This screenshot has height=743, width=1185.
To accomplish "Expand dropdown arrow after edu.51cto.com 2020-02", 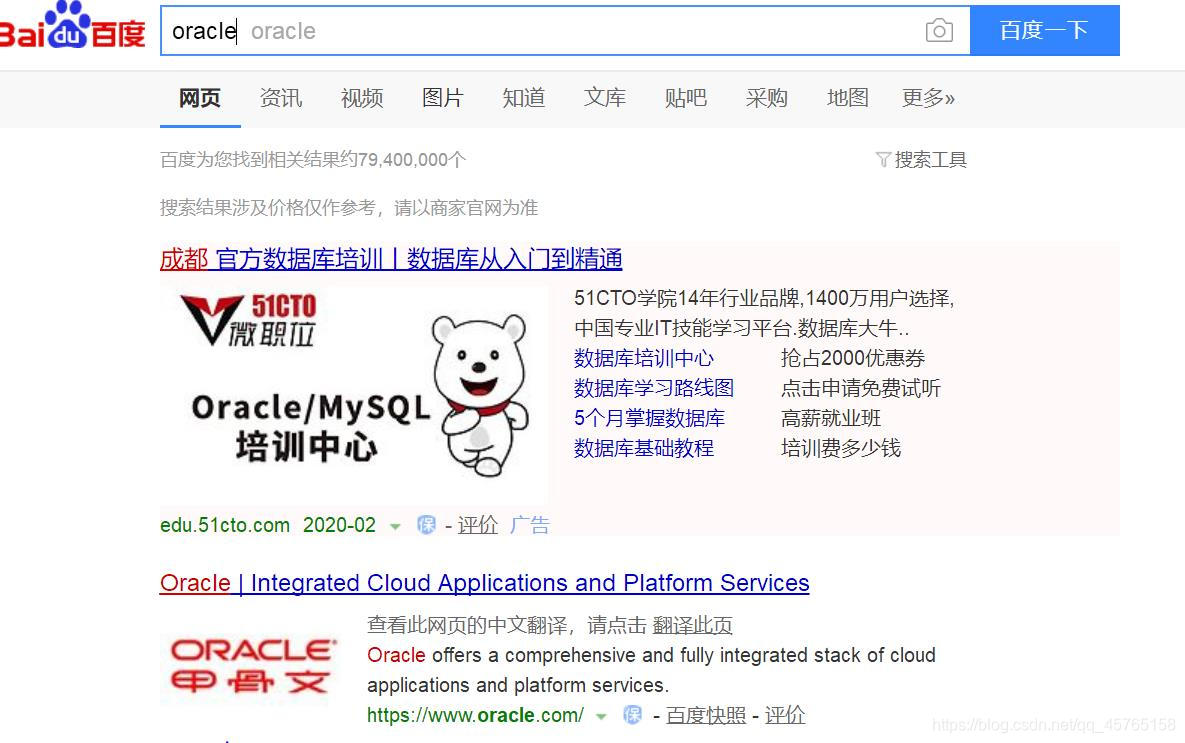I will [395, 526].
